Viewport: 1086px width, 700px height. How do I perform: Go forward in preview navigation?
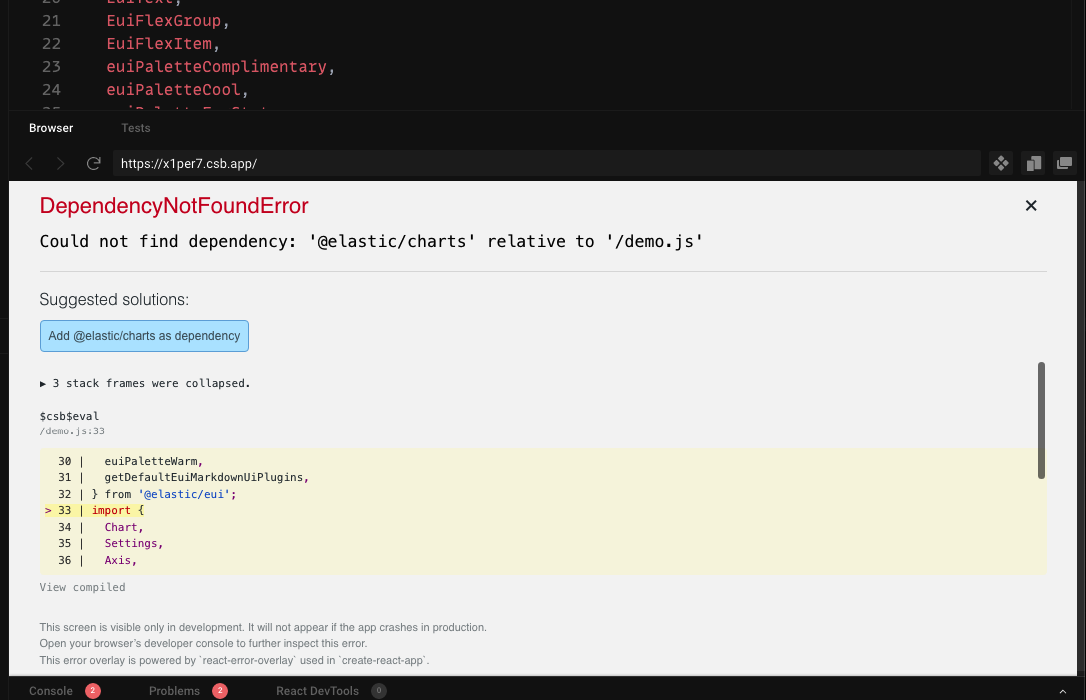click(x=60, y=163)
